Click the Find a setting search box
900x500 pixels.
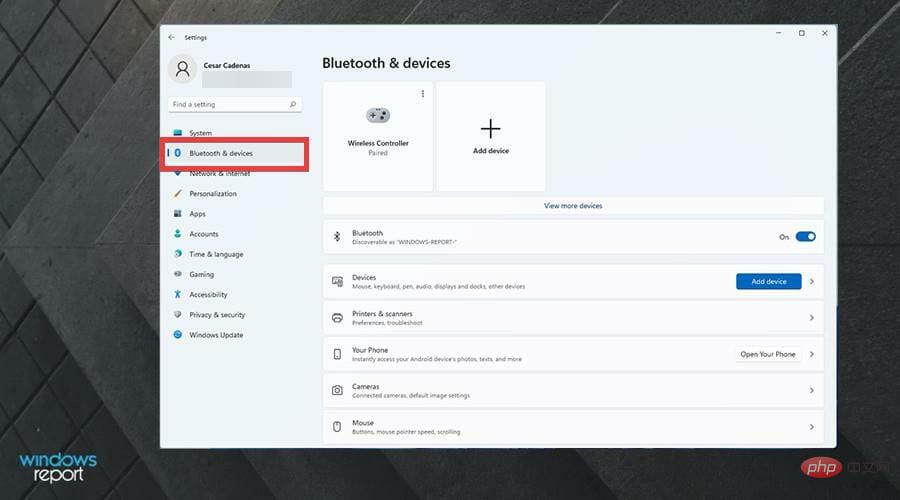tap(228, 104)
